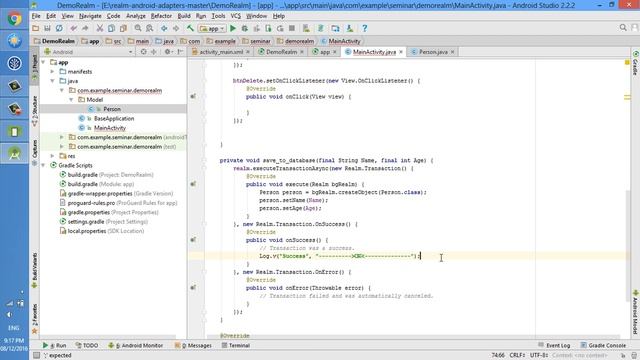The image size is (640, 360).
Task: Switch to the DemoRealm editor tab
Action: 281,52
